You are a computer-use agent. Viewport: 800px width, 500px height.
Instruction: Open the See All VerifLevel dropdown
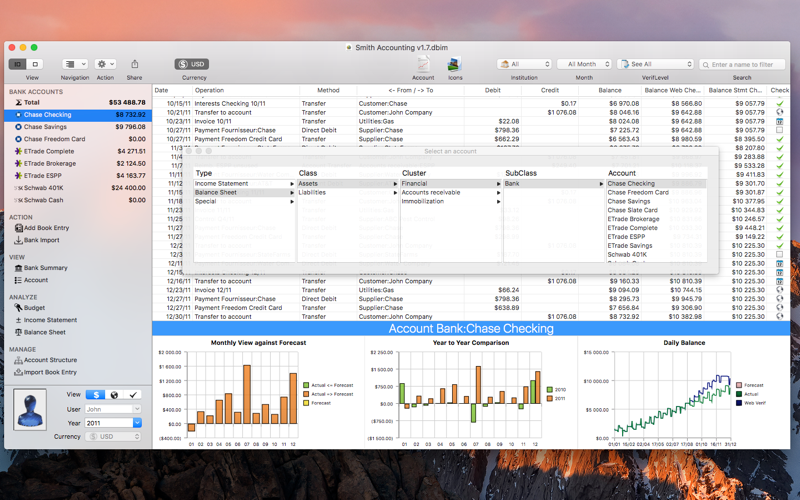(x=655, y=64)
